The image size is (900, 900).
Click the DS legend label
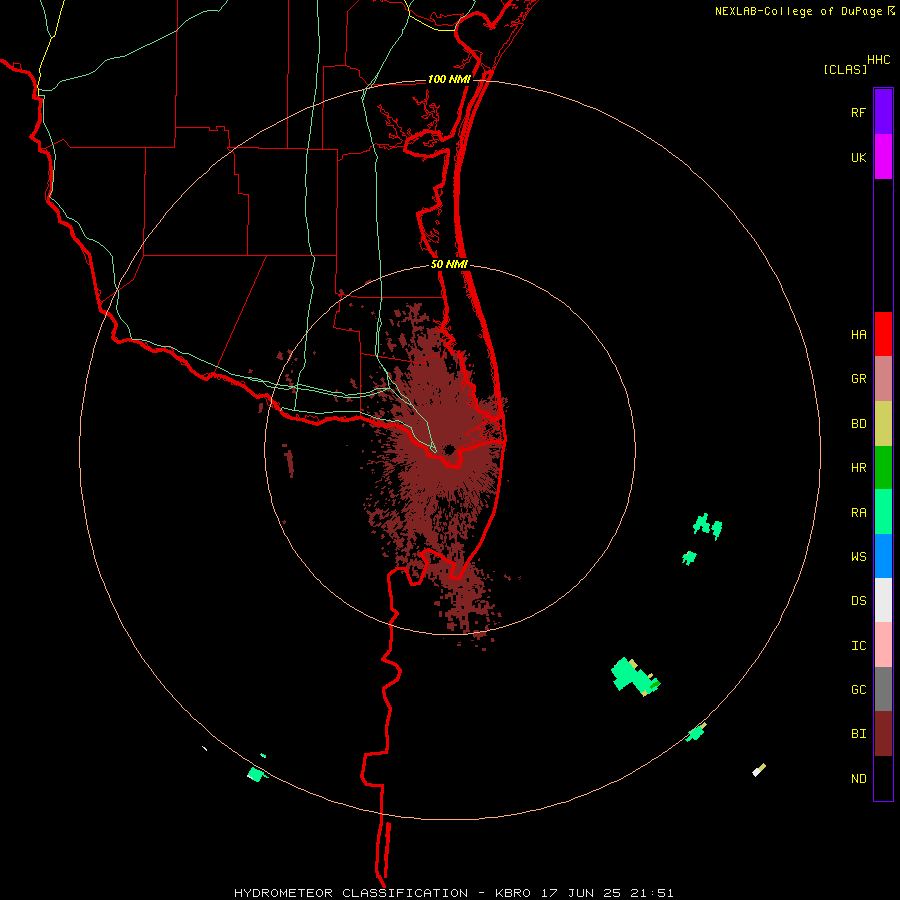click(859, 601)
